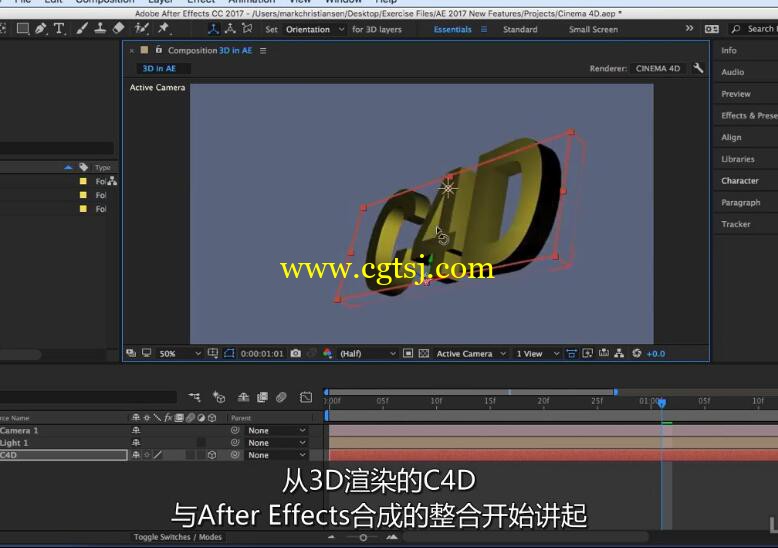Screen dimensions: 778x548
Task: Open Parent dropdown for Camera 1
Action: 276,430
